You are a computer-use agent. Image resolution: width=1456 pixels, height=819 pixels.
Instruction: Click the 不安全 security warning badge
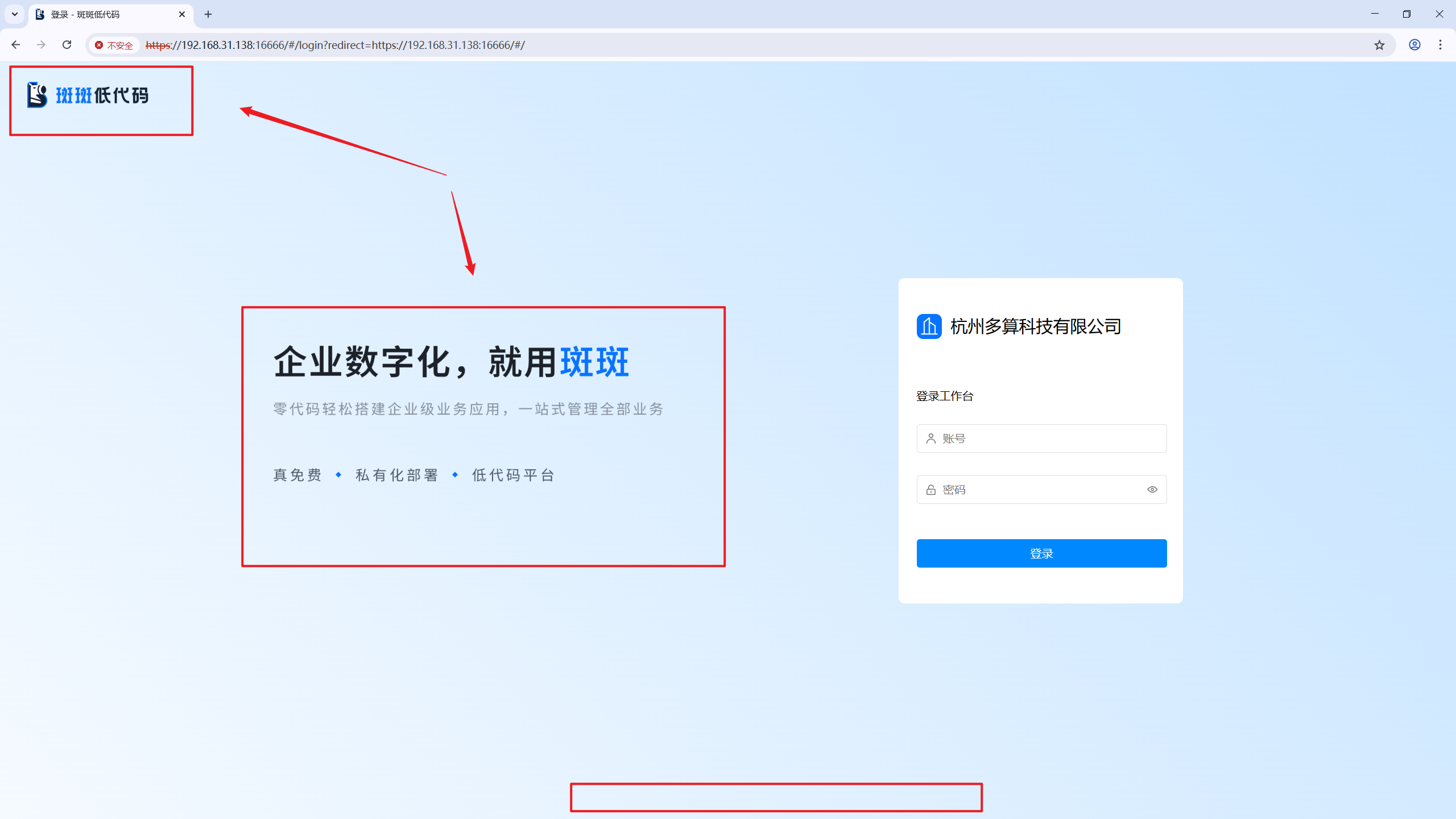(114, 45)
